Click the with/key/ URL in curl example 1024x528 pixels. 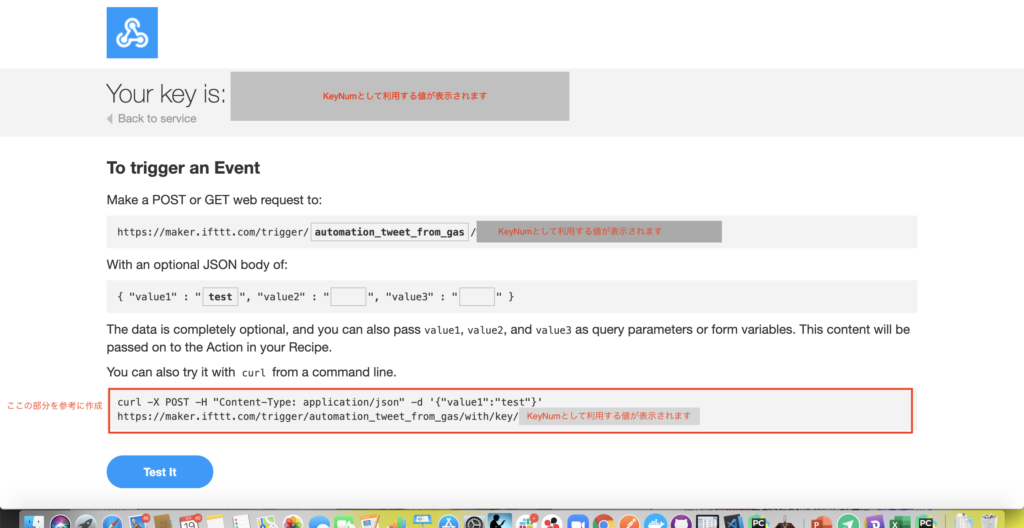click(318, 416)
